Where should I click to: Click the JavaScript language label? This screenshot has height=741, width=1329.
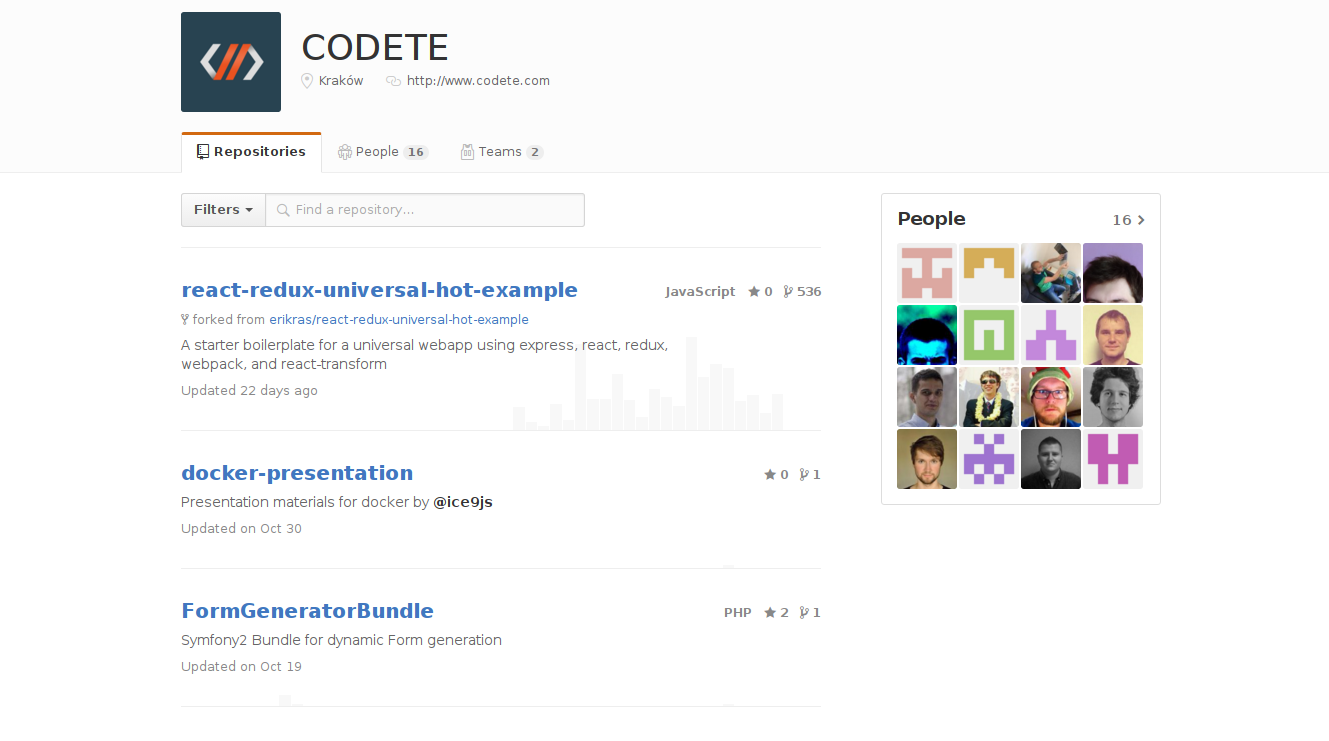700,292
